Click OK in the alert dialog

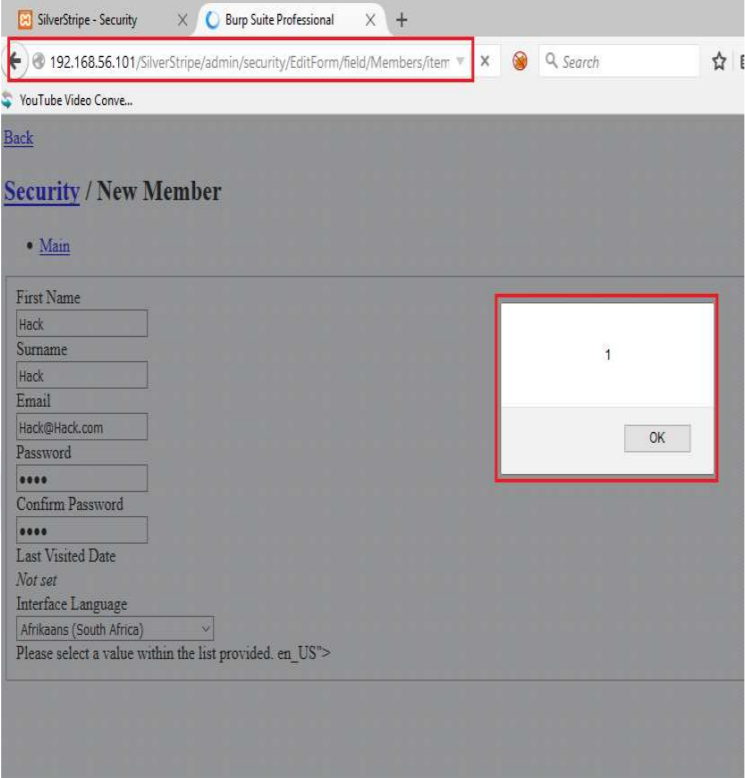click(x=656, y=438)
